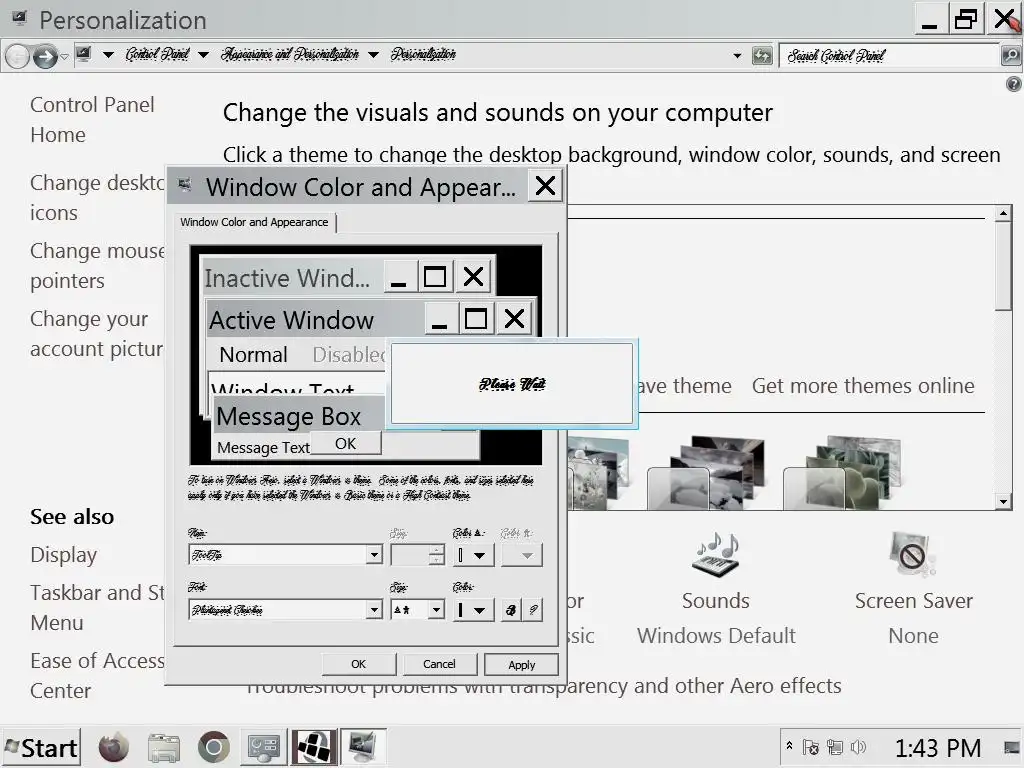1024x768 pixels.
Task: Click OK in Window Color and Appearance dialog
Action: pos(359,664)
